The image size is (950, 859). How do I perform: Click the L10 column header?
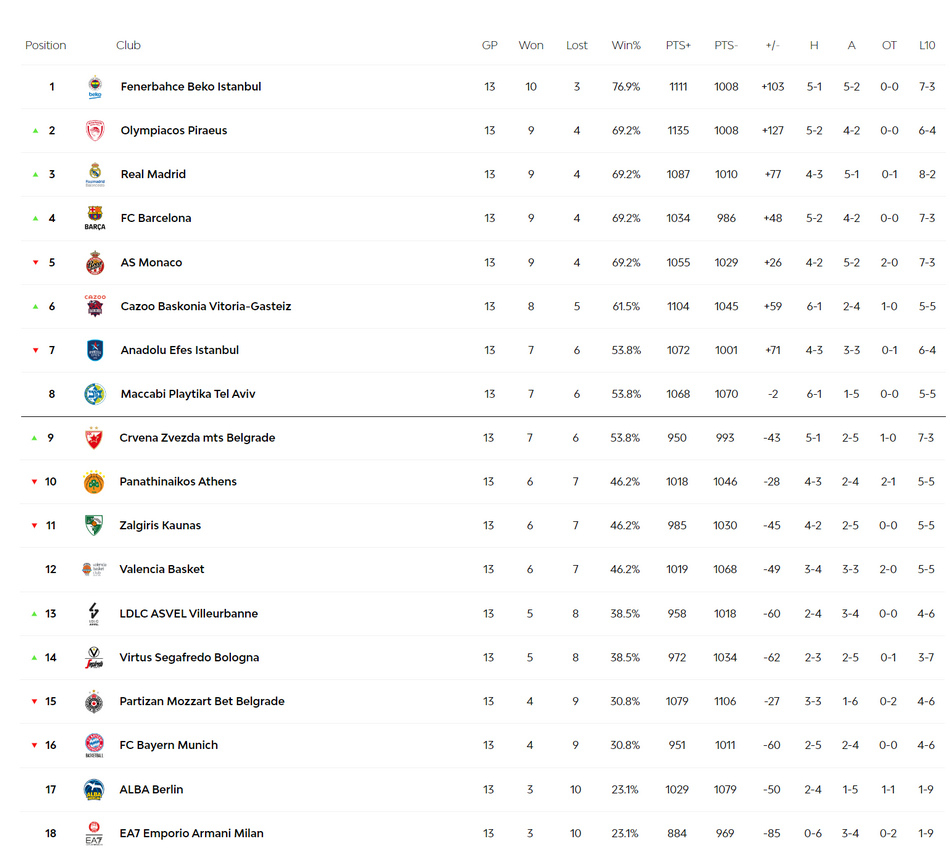coord(927,45)
